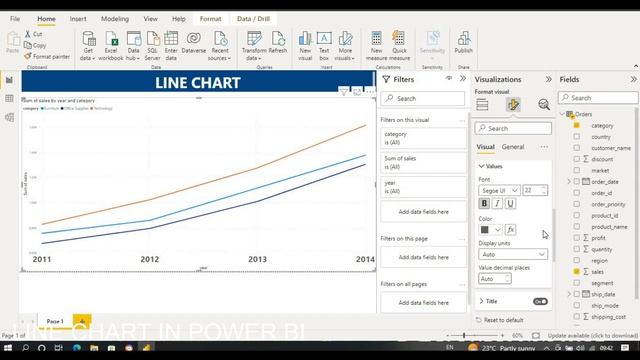The width and height of the screenshot is (640, 360).
Task: Insert a Text box
Action: [x=324, y=46]
